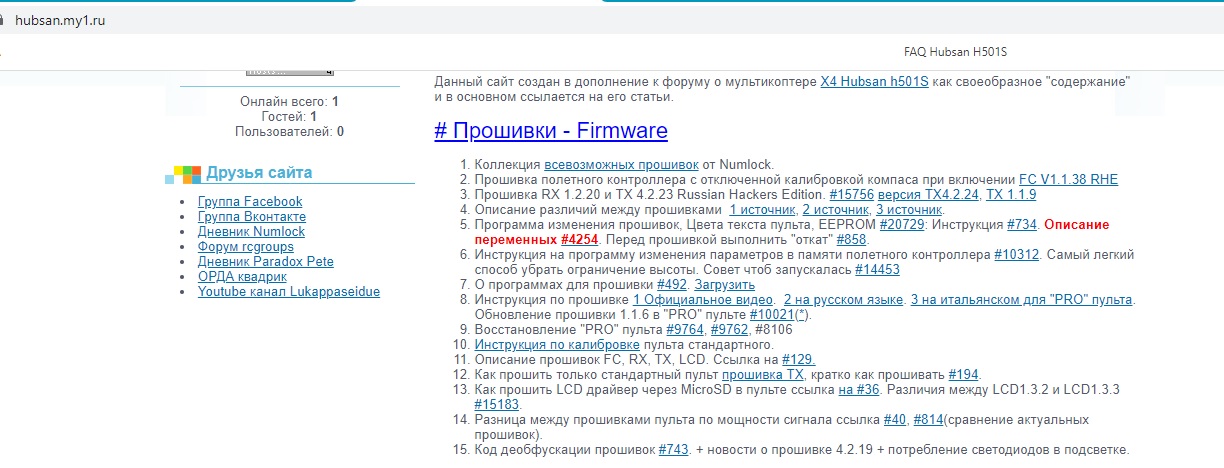
Task: Open post link #194
Action: tap(964, 375)
